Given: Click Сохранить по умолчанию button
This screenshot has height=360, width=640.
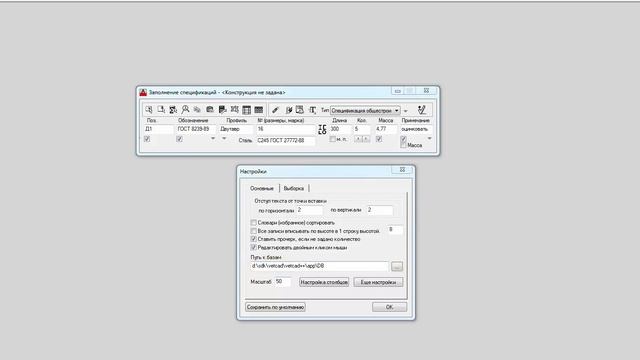Looking at the screenshot, I should click(x=276, y=307).
